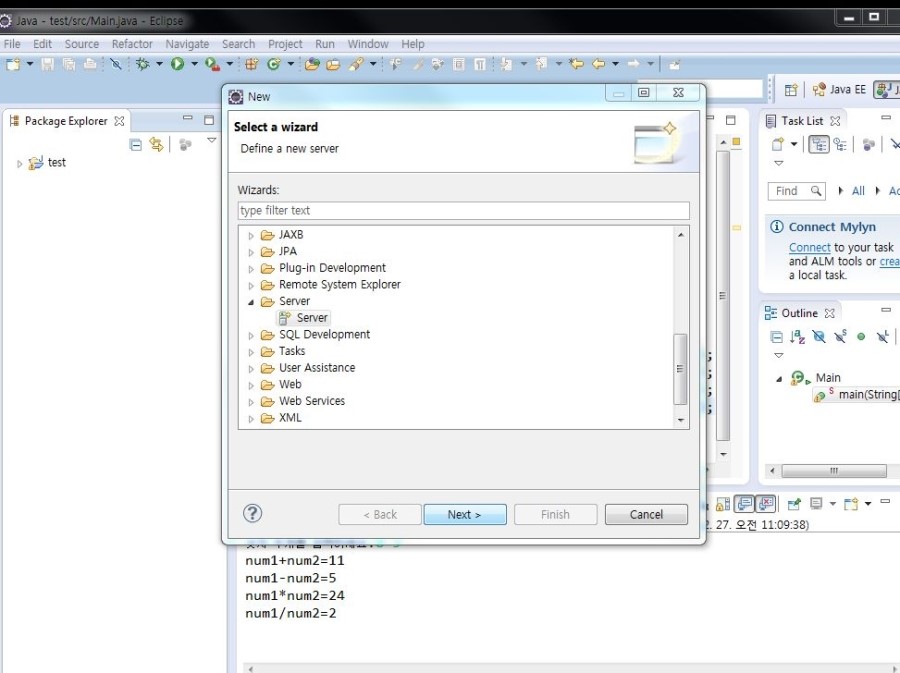Select the Tasks folder in wizard list
The image size is (900, 673).
pos(292,351)
